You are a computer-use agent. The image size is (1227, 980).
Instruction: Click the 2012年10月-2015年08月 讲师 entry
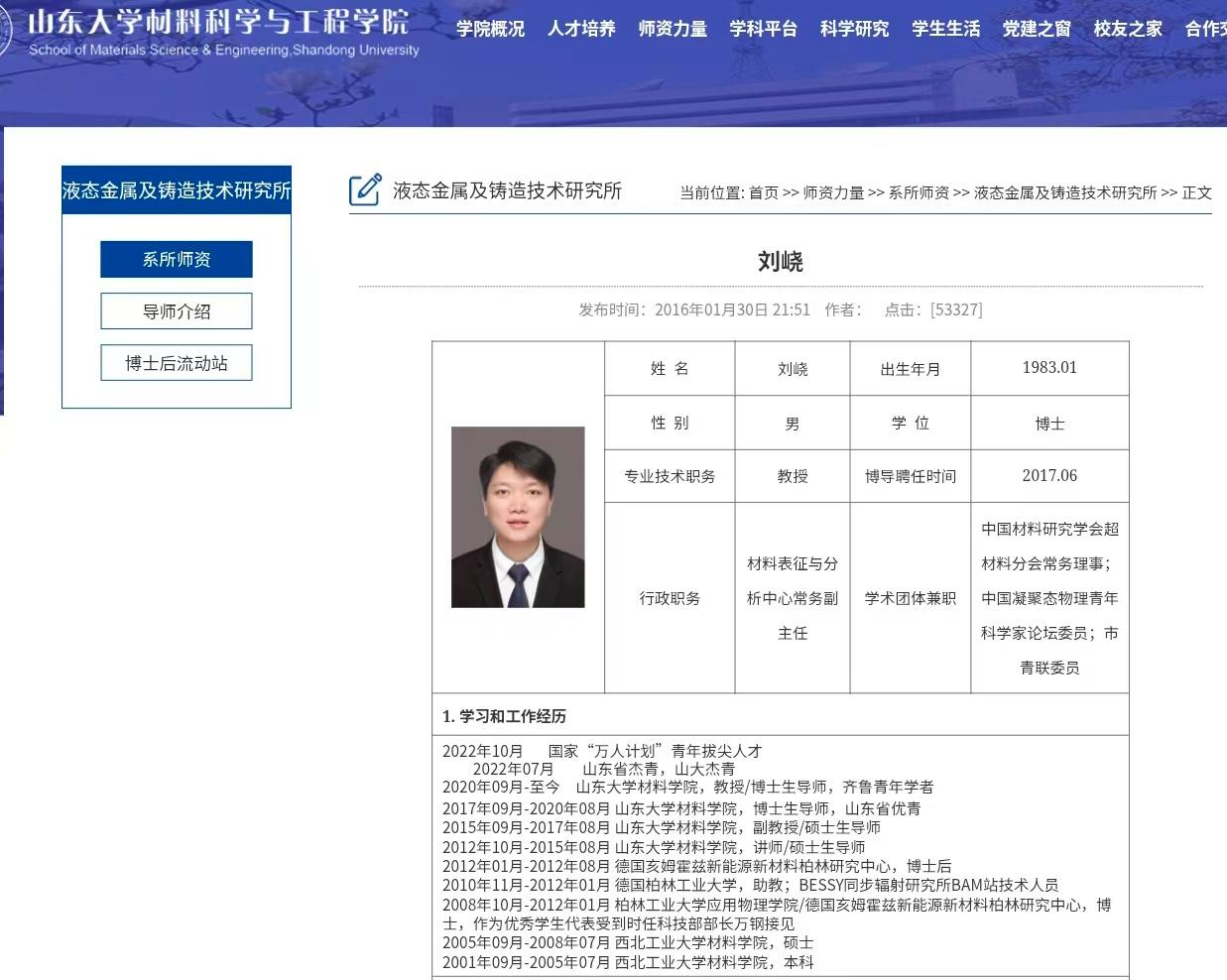654,847
